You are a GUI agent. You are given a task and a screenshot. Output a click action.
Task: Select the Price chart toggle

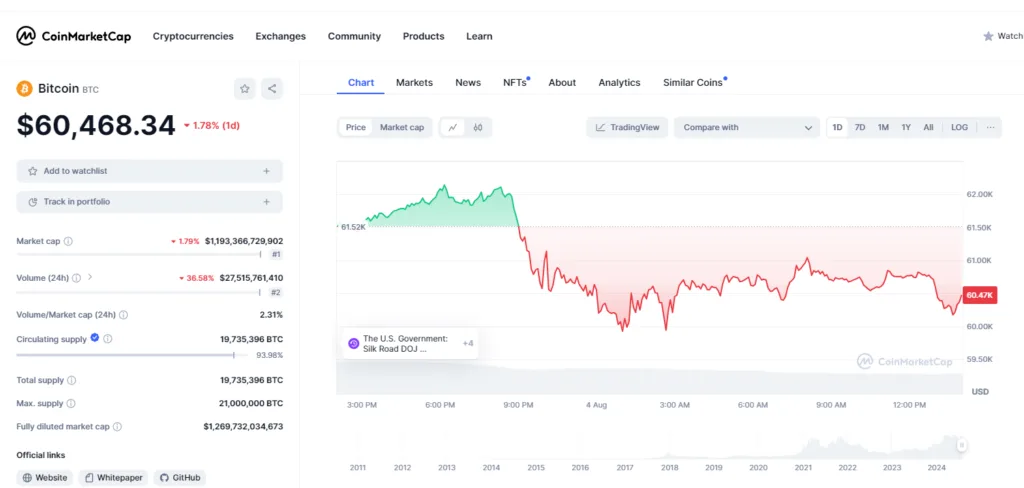(x=356, y=127)
